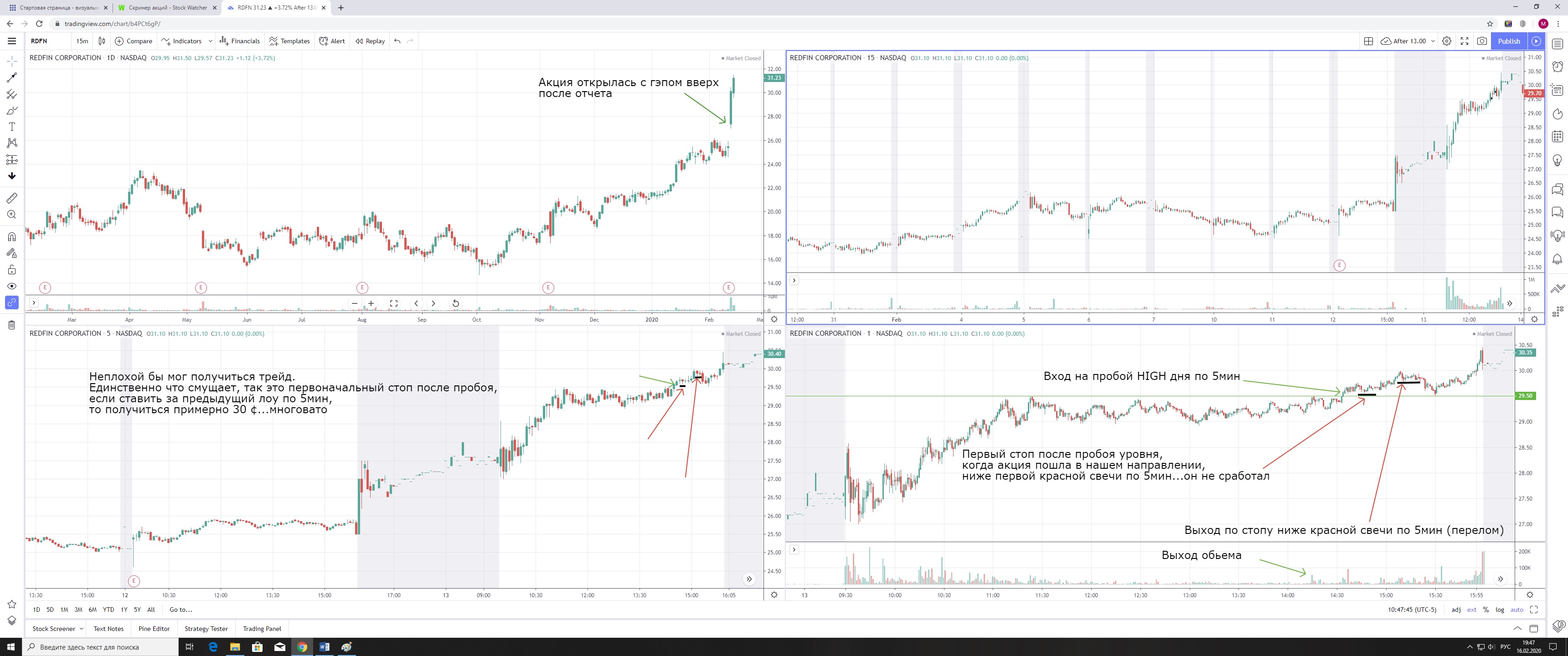Toggle hide all drawings eye icon
The height and width of the screenshot is (656, 1568).
pos(11,286)
